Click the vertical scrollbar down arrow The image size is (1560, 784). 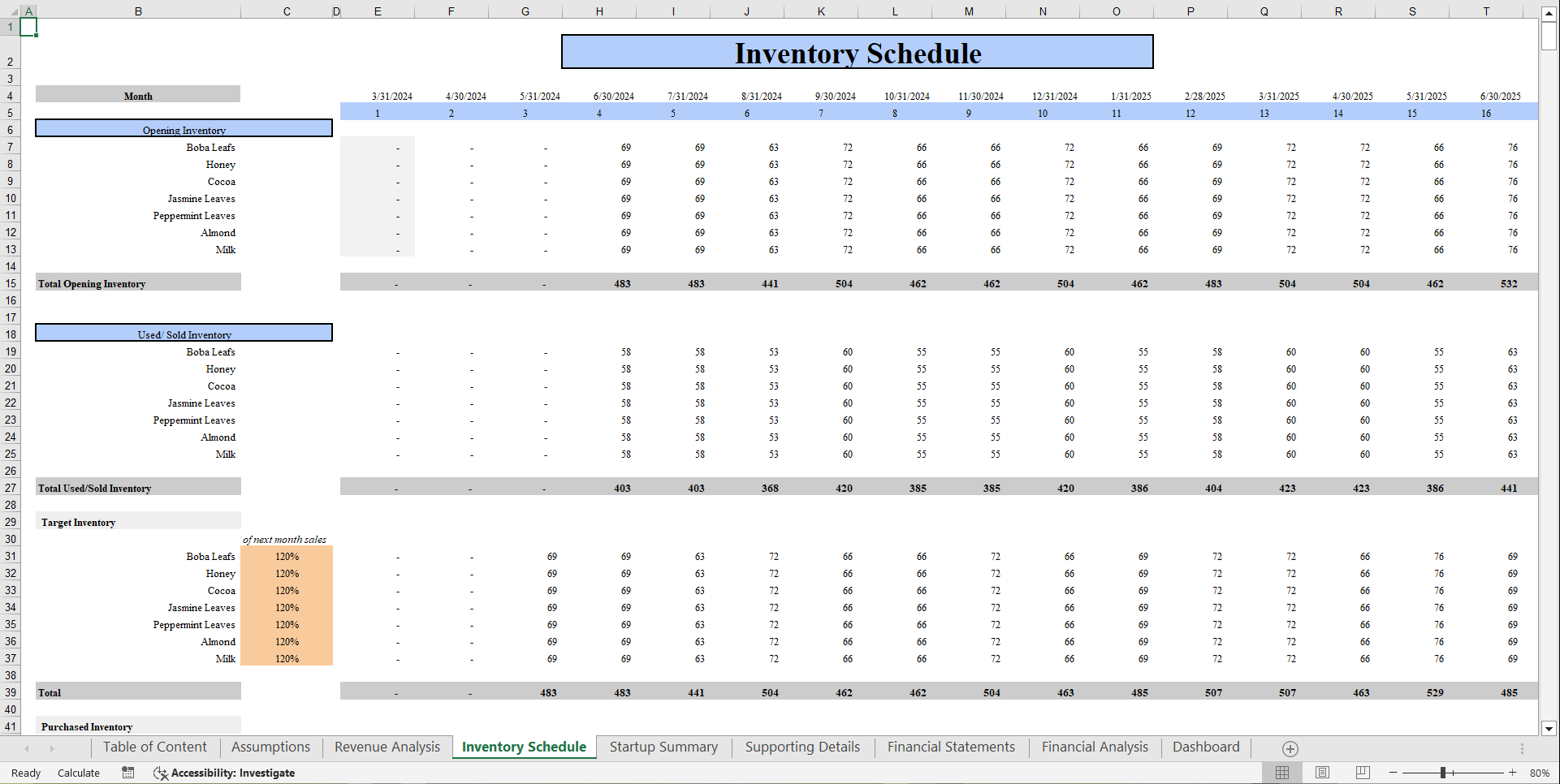[x=1549, y=728]
